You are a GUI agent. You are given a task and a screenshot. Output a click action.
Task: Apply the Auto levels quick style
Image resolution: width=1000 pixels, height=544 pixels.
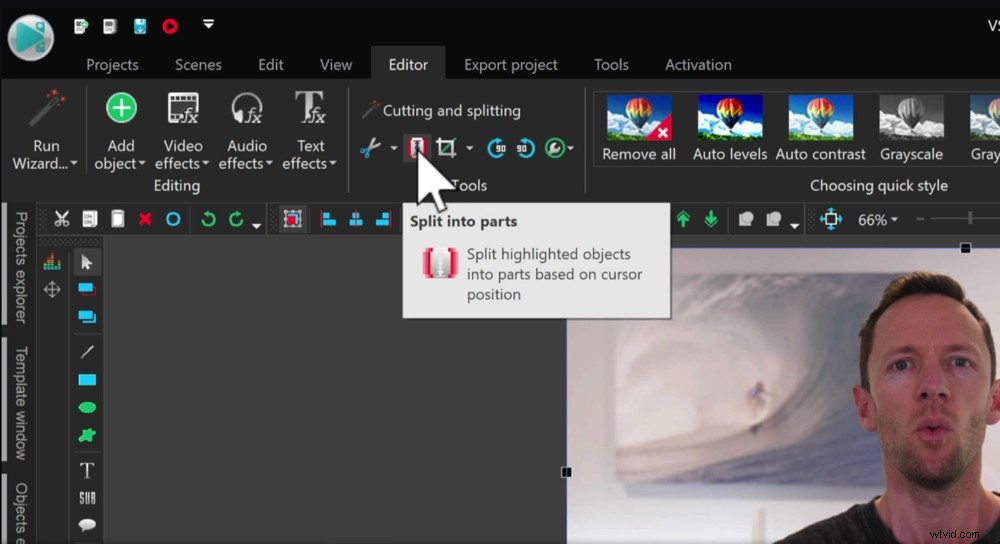[x=730, y=128]
